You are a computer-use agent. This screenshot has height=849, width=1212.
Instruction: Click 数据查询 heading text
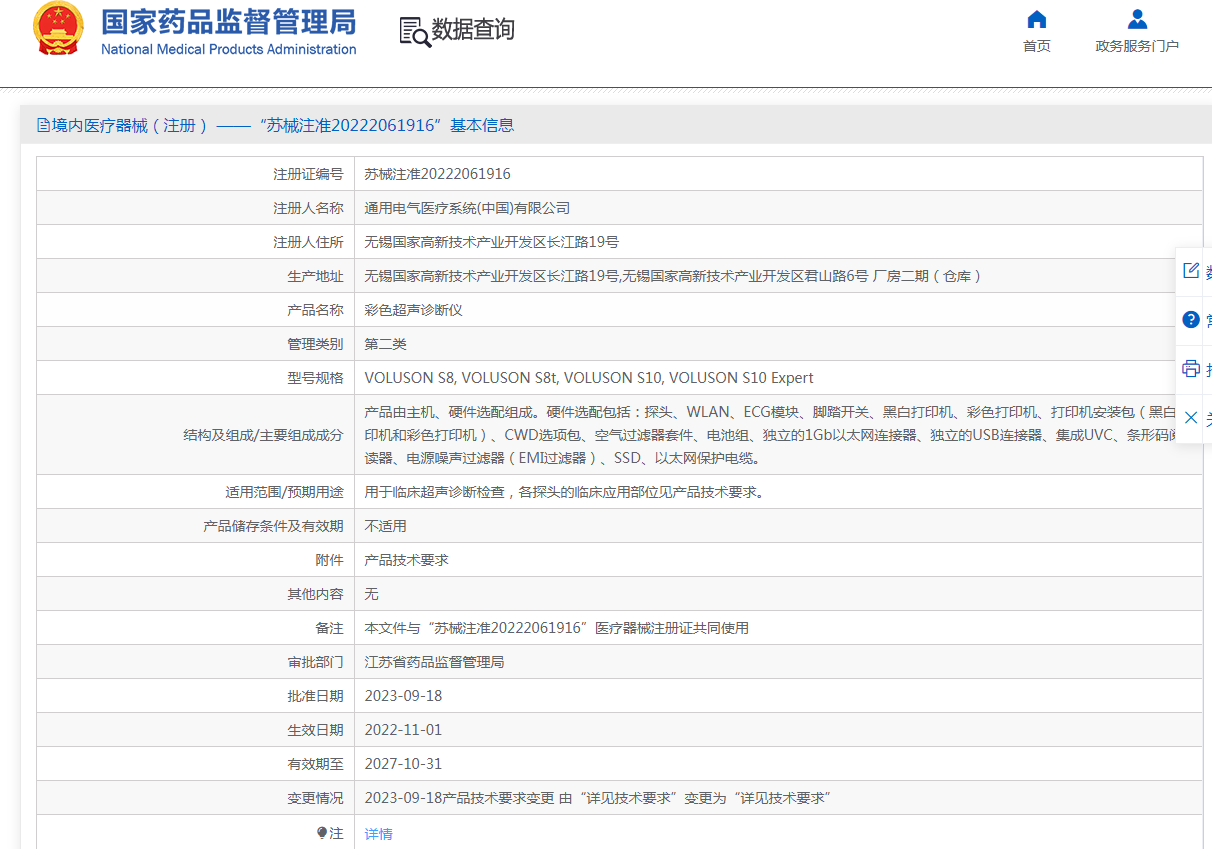click(473, 30)
